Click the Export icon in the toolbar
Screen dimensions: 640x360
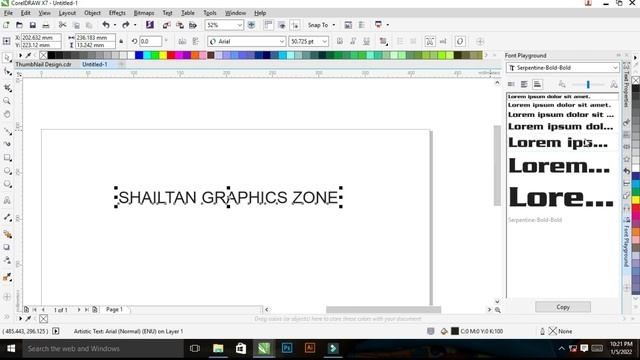tap(180, 25)
